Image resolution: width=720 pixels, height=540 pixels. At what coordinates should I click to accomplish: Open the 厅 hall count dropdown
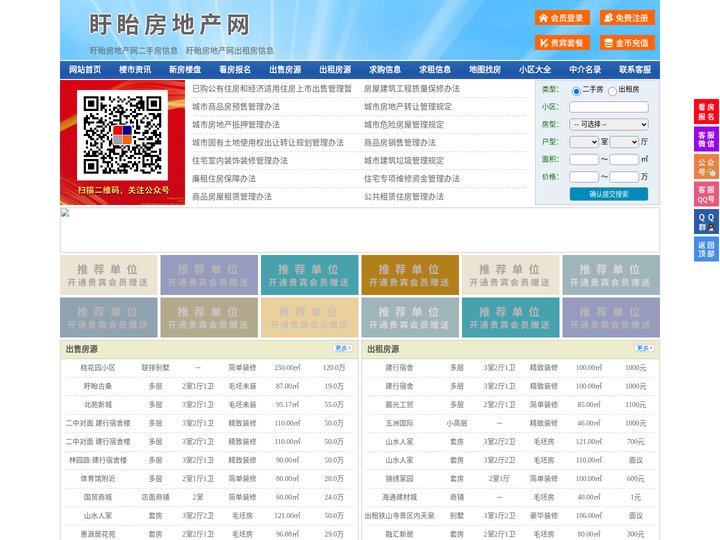(624, 142)
